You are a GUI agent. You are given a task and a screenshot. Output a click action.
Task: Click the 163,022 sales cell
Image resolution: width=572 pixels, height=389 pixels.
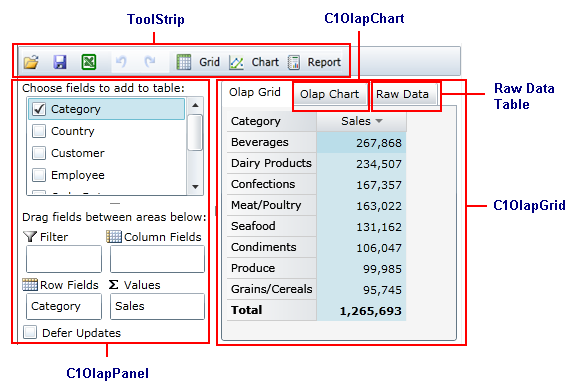tap(361, 205)
